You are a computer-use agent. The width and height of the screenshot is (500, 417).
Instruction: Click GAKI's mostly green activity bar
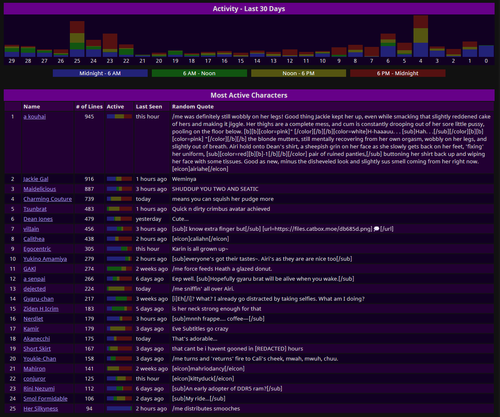pyautogui.click(x=119, y=269)
